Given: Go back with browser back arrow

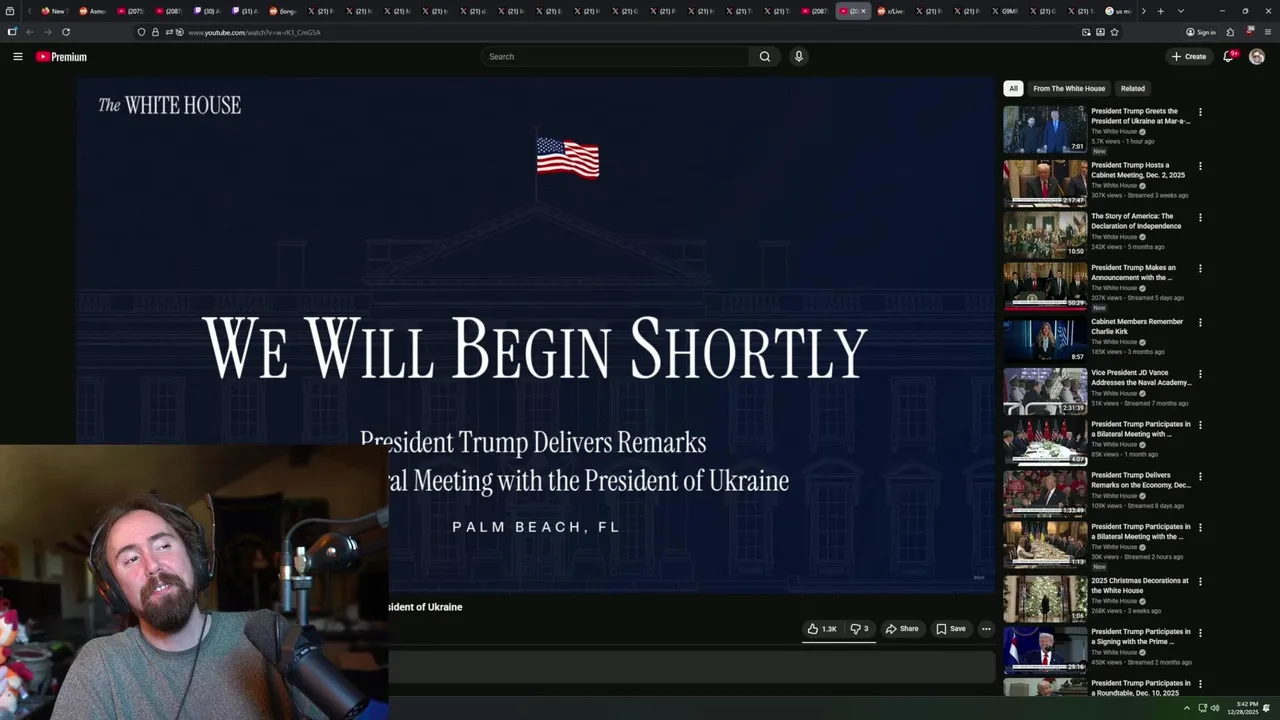Looking at the screenshot, I should point(29,32).
